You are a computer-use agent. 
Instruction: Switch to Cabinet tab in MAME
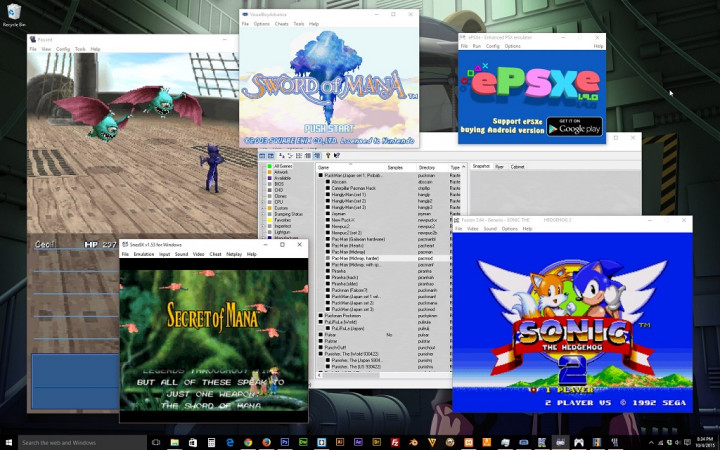(x=517, y=167)
